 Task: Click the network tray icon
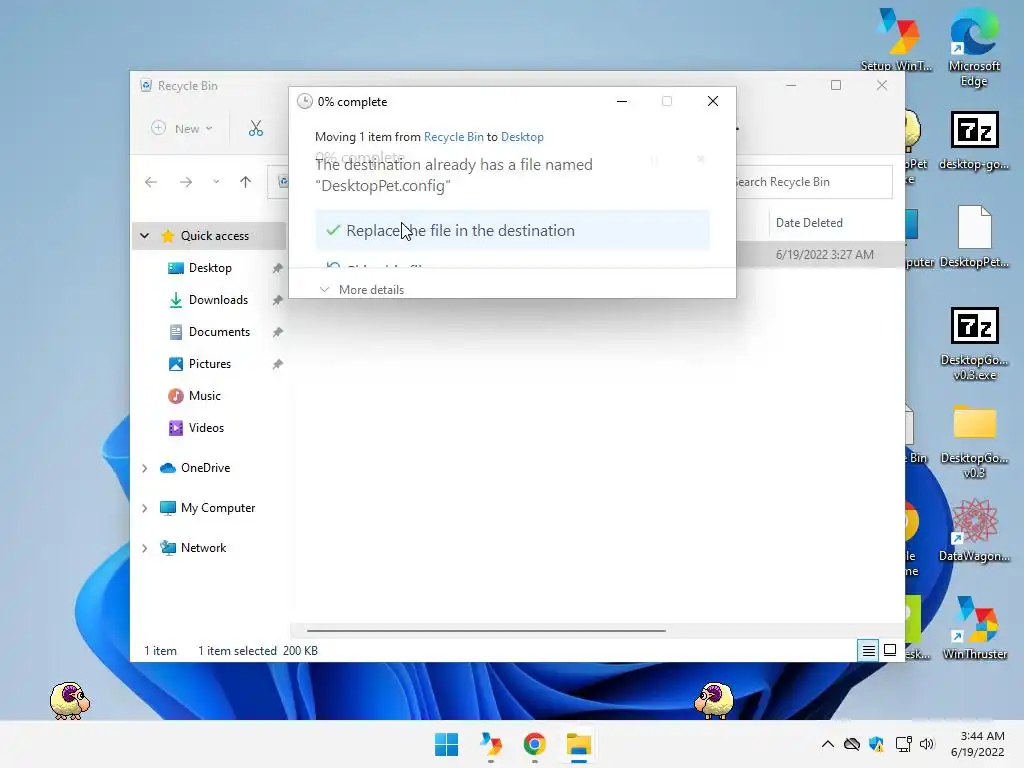coord(903,744)
